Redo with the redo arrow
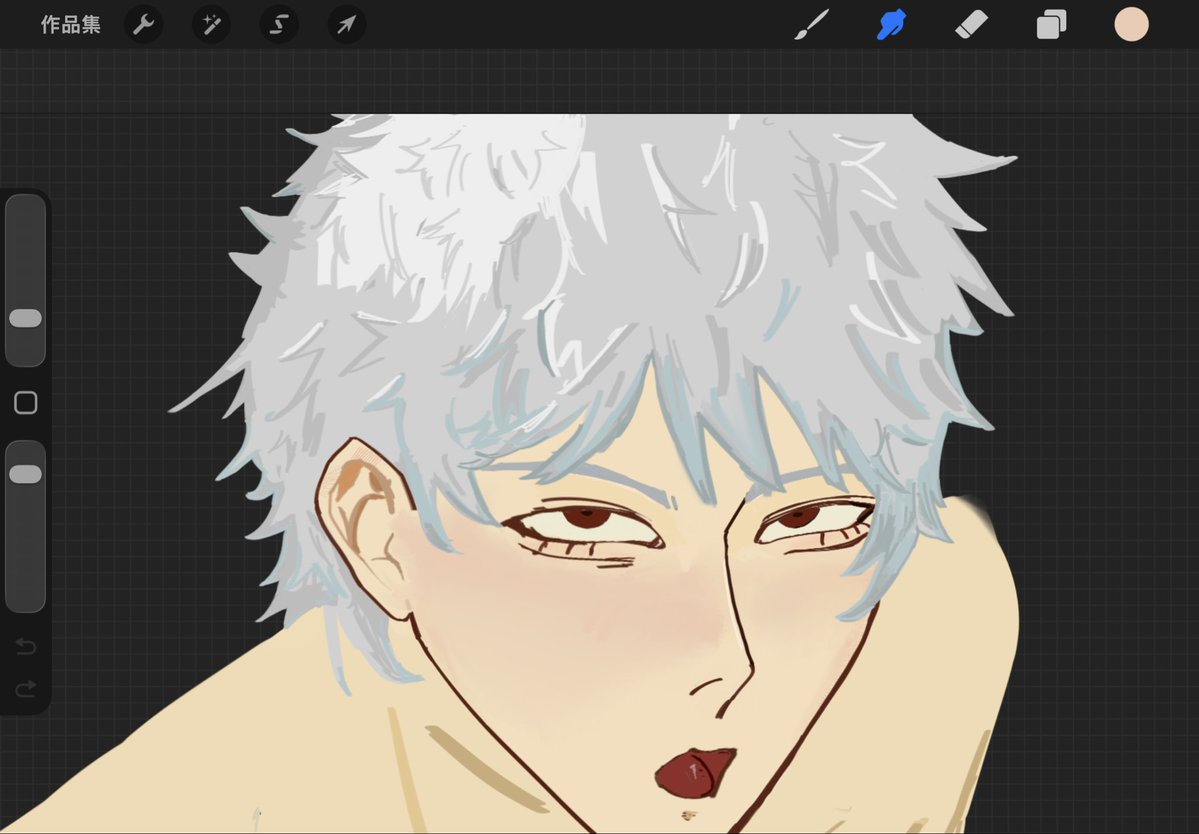The height and width of the screenshot is (834, 1199). point(25,689)
